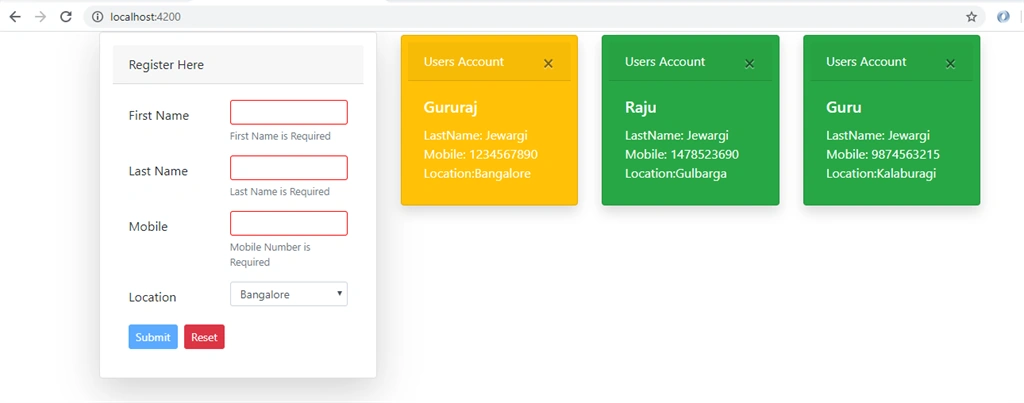Open the Location dropdown showing Bangalore
1024x403 pixels.
(x=289, y=294)
